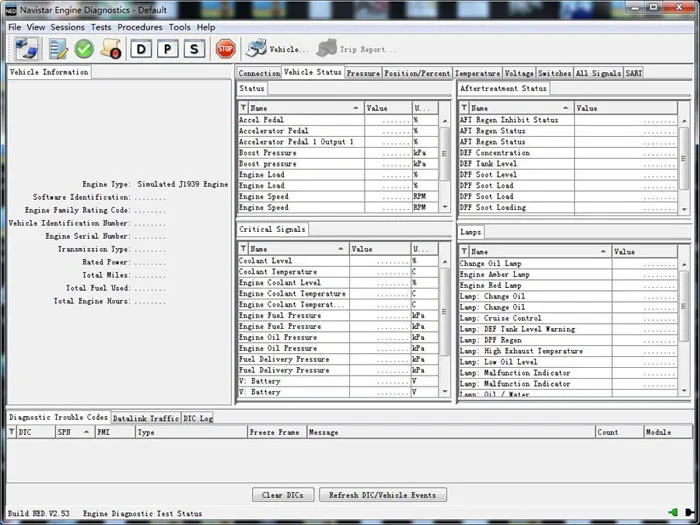Image resolution: width=700 pixels, height=525 pixels.
Task: Click the Freeze Frame column header
Action: 277,432
